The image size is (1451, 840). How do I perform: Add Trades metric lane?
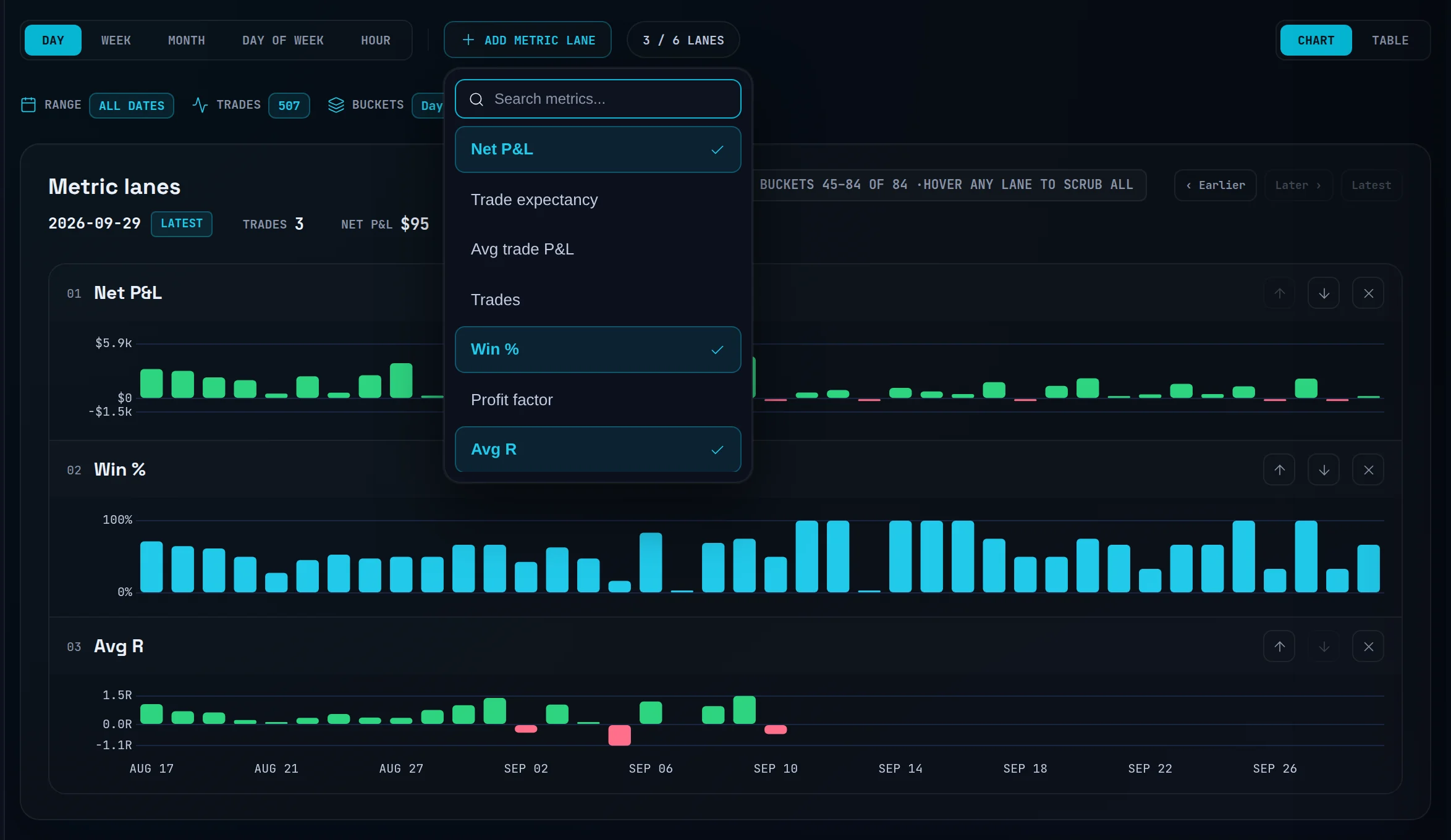pos(598,300)
